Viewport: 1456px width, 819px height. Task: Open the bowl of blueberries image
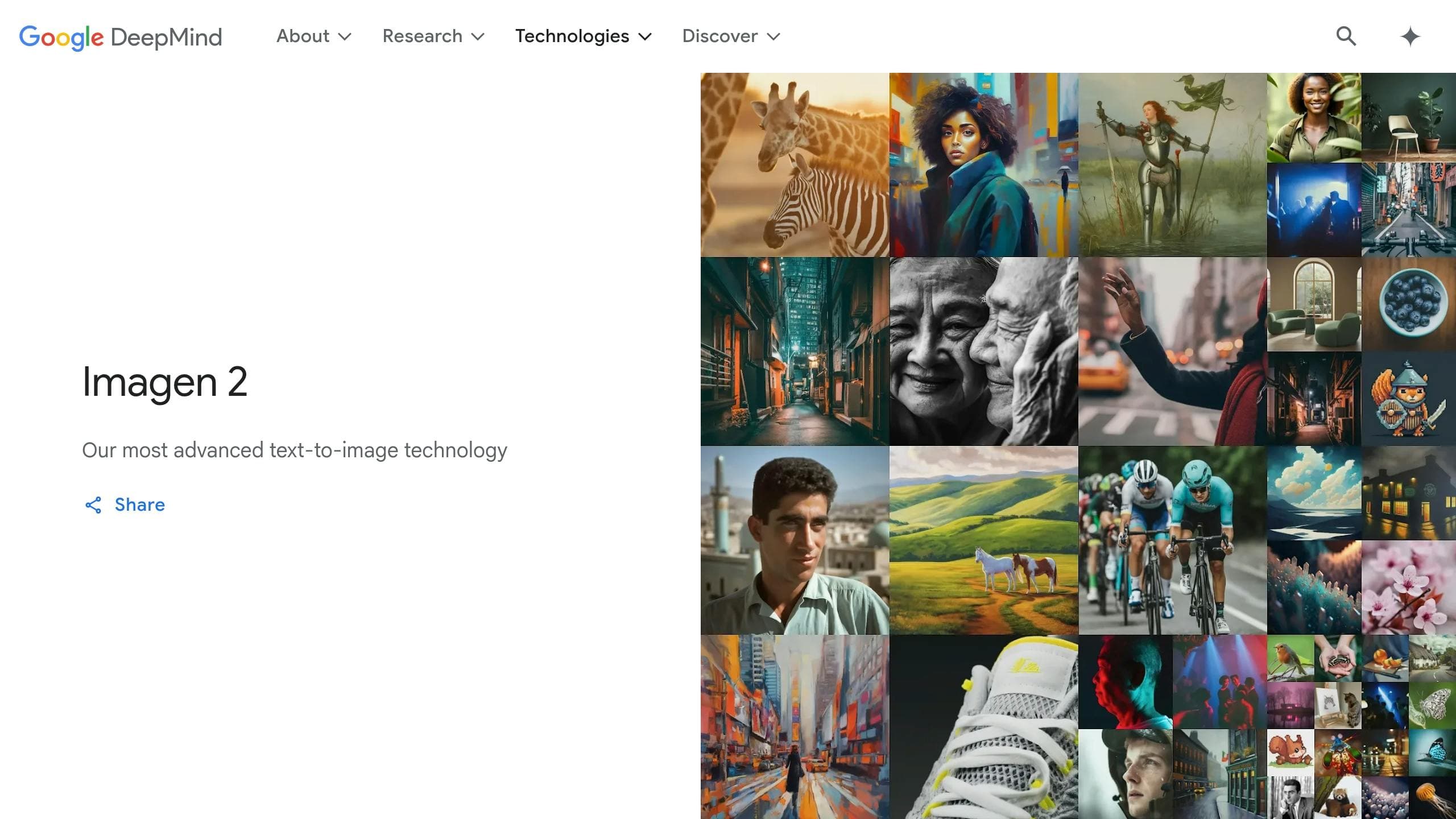tap(1409, 304)
